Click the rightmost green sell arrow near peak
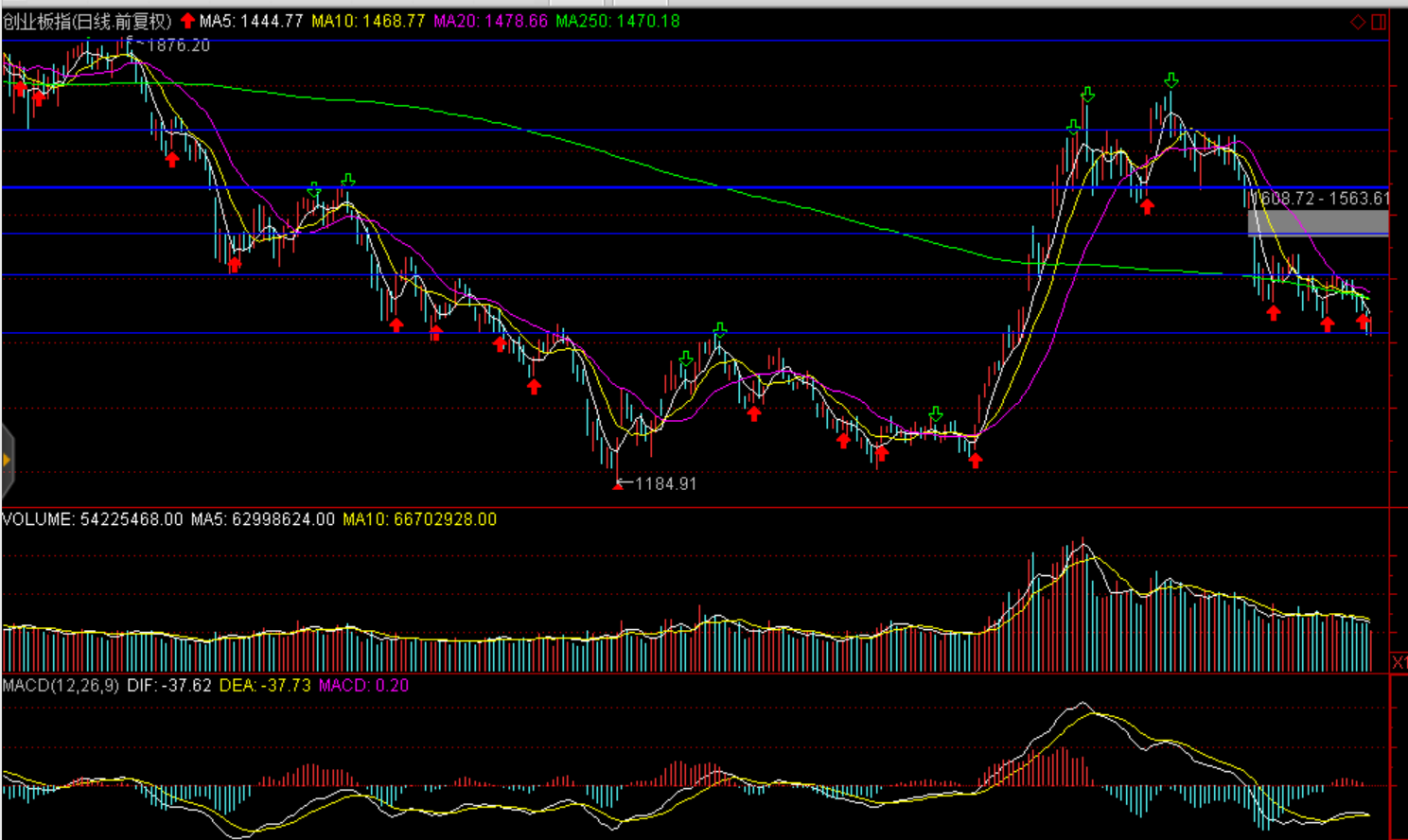The image size is (1408, 840). (1171, 80)
